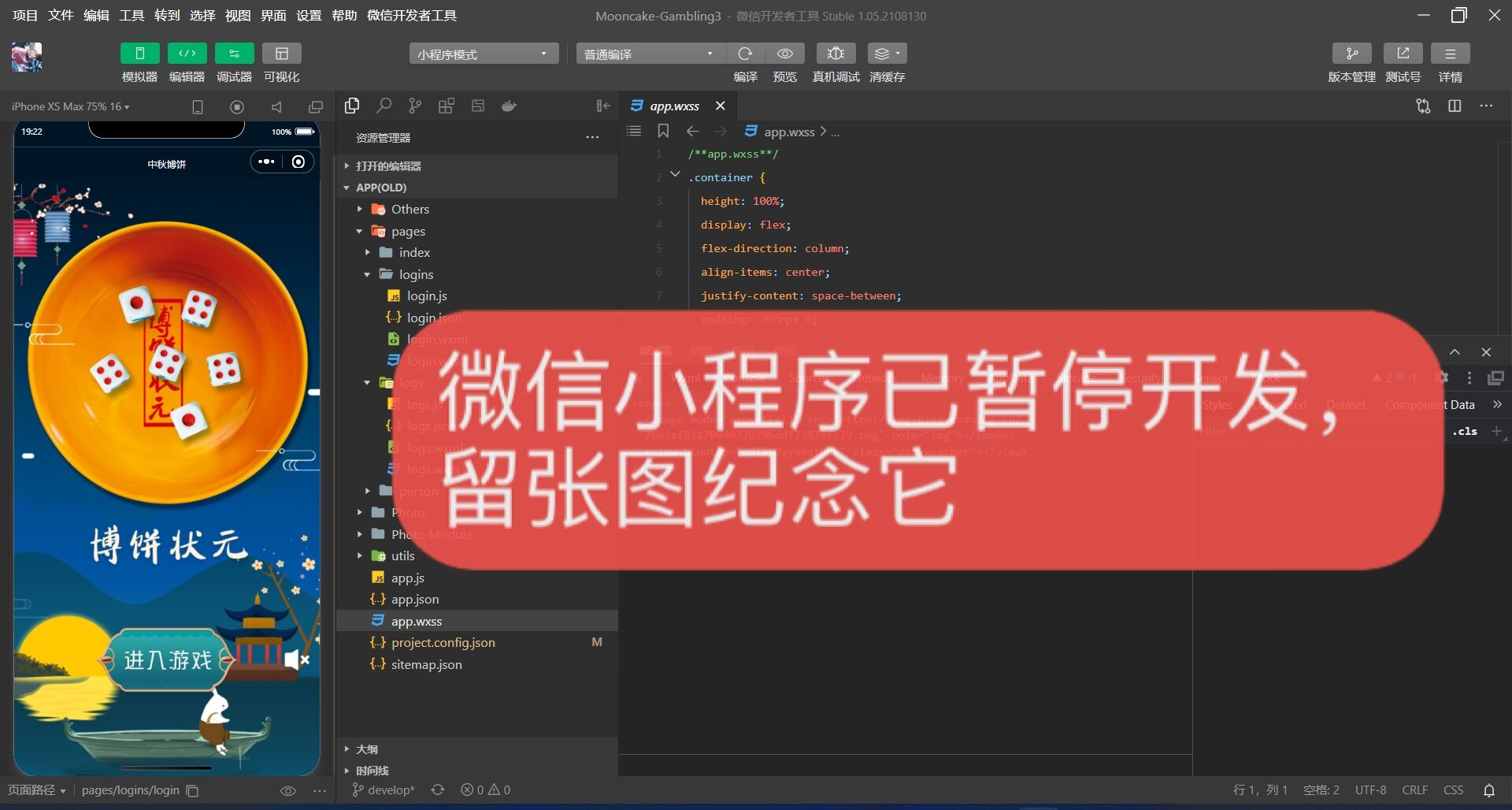Toggle the debugger panel button

pos(234,54)
